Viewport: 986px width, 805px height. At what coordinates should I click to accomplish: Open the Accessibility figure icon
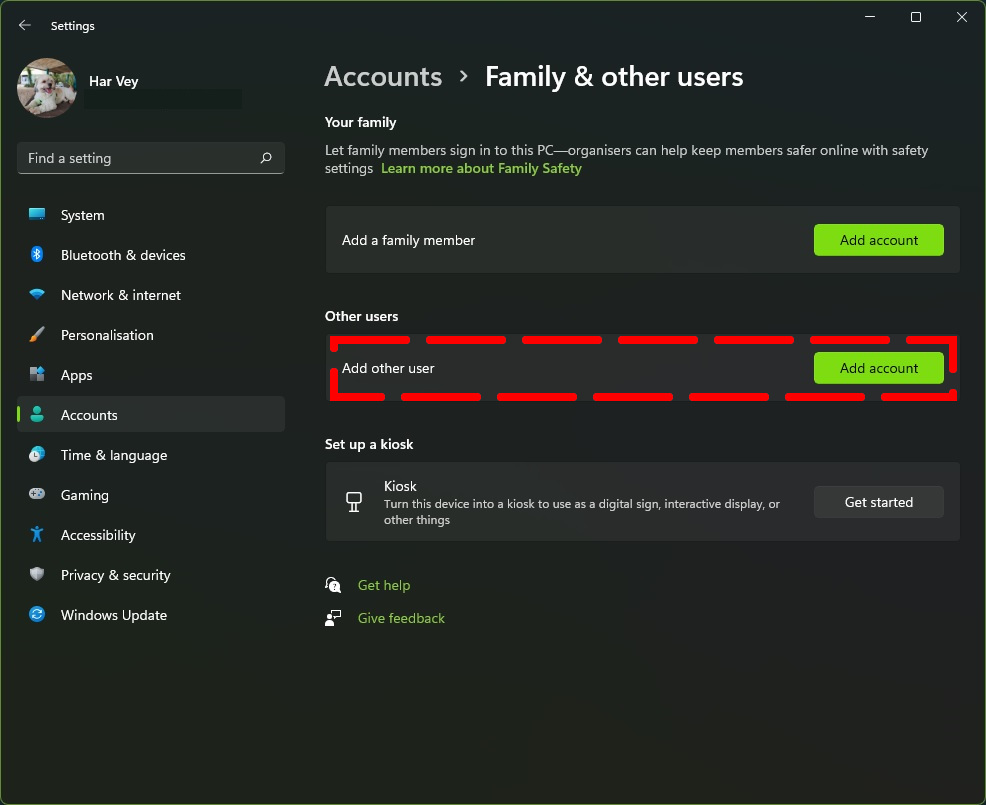click(x=37, y=535)
